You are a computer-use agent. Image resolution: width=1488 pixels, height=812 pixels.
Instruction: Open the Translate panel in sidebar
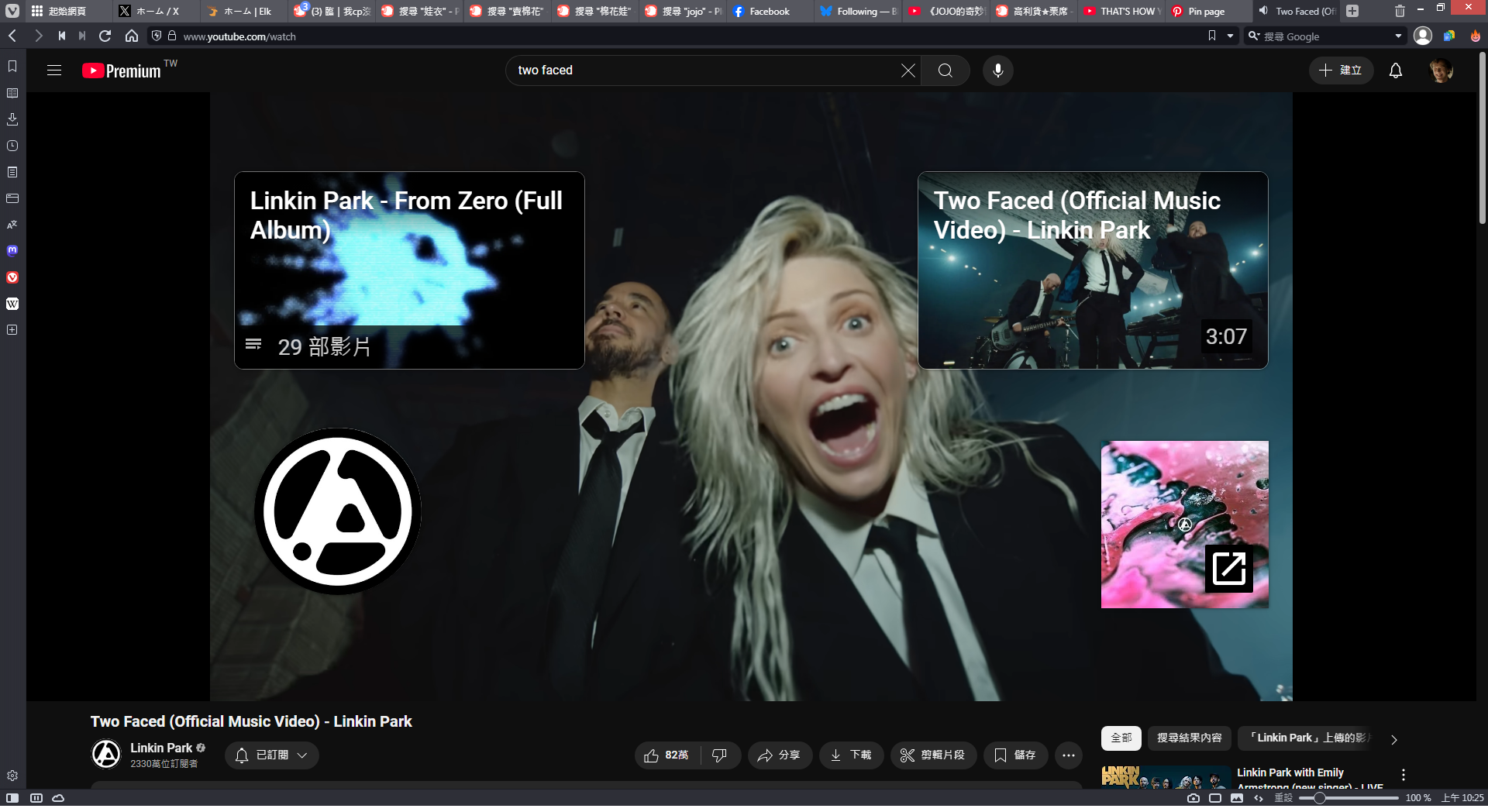(12, 225)
